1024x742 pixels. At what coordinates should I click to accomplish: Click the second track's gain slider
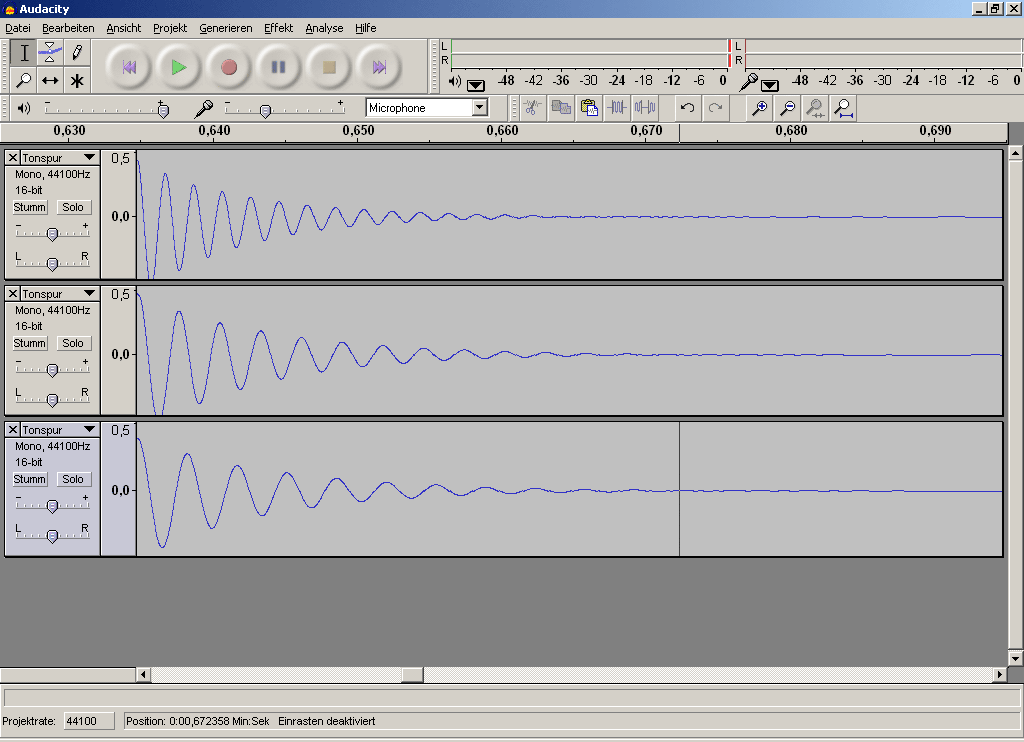[x=52, y=369]
